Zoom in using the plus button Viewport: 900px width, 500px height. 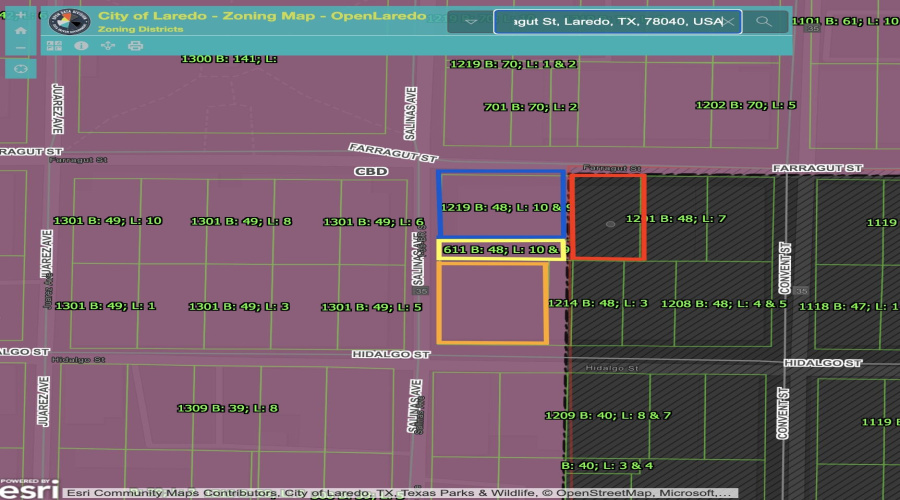point(20,15)
